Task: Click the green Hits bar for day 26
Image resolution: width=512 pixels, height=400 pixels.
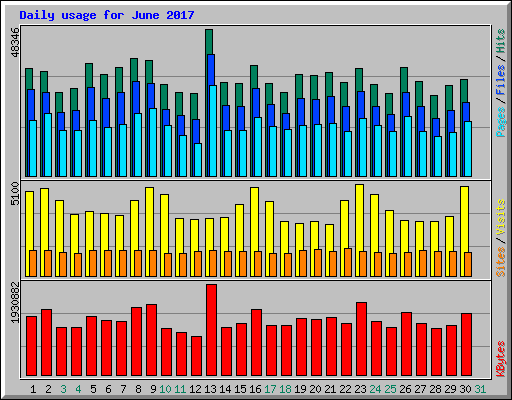Action: [404, 80]
